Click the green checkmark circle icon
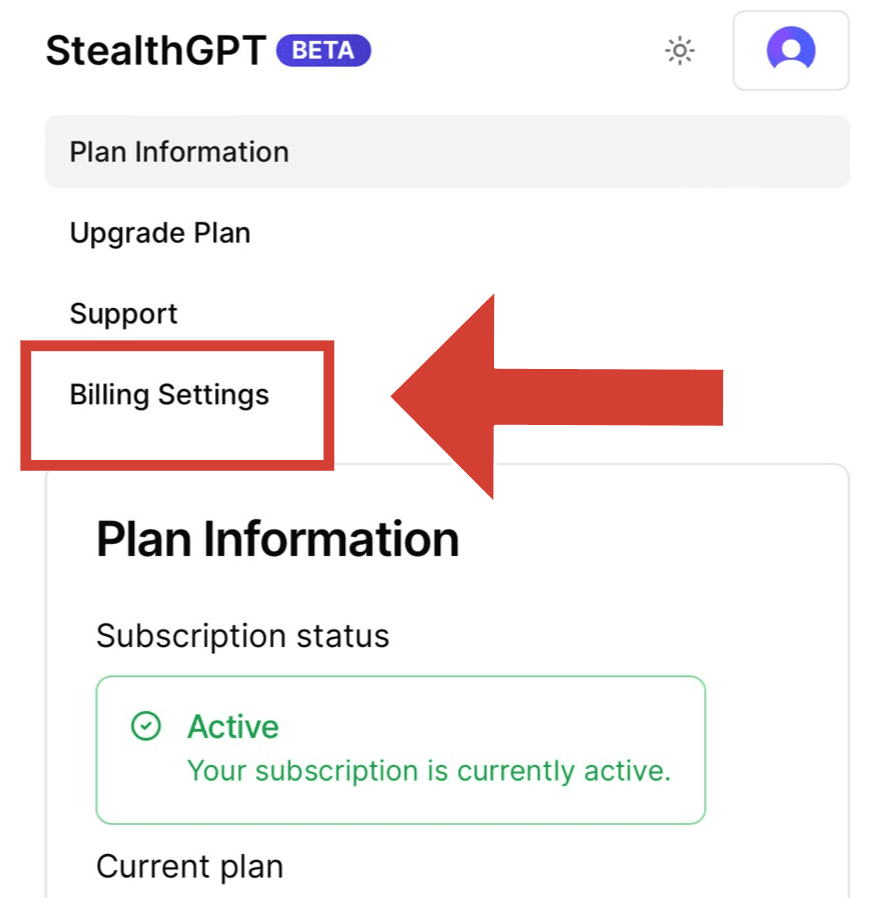The image size is (882, 898). (x=146, y=727)
